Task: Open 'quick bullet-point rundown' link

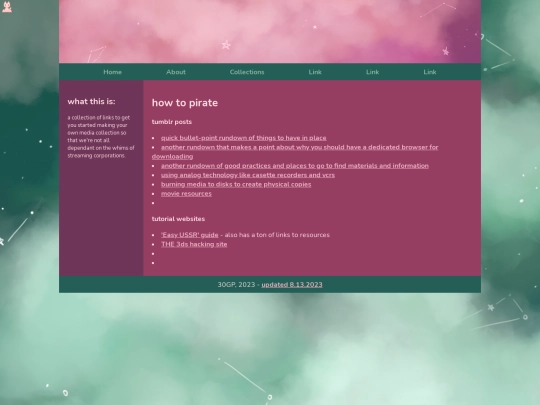Action: pyautogui.click(x=243, y=138)
